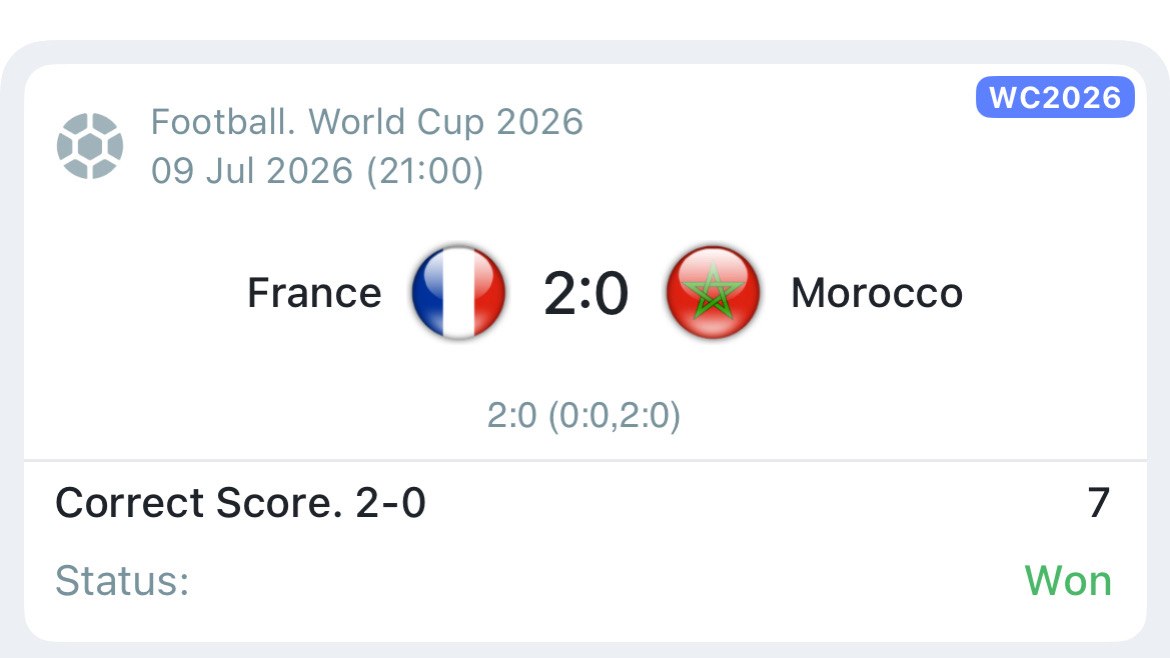
Task: Select the France team name
Action: [314, 292]
